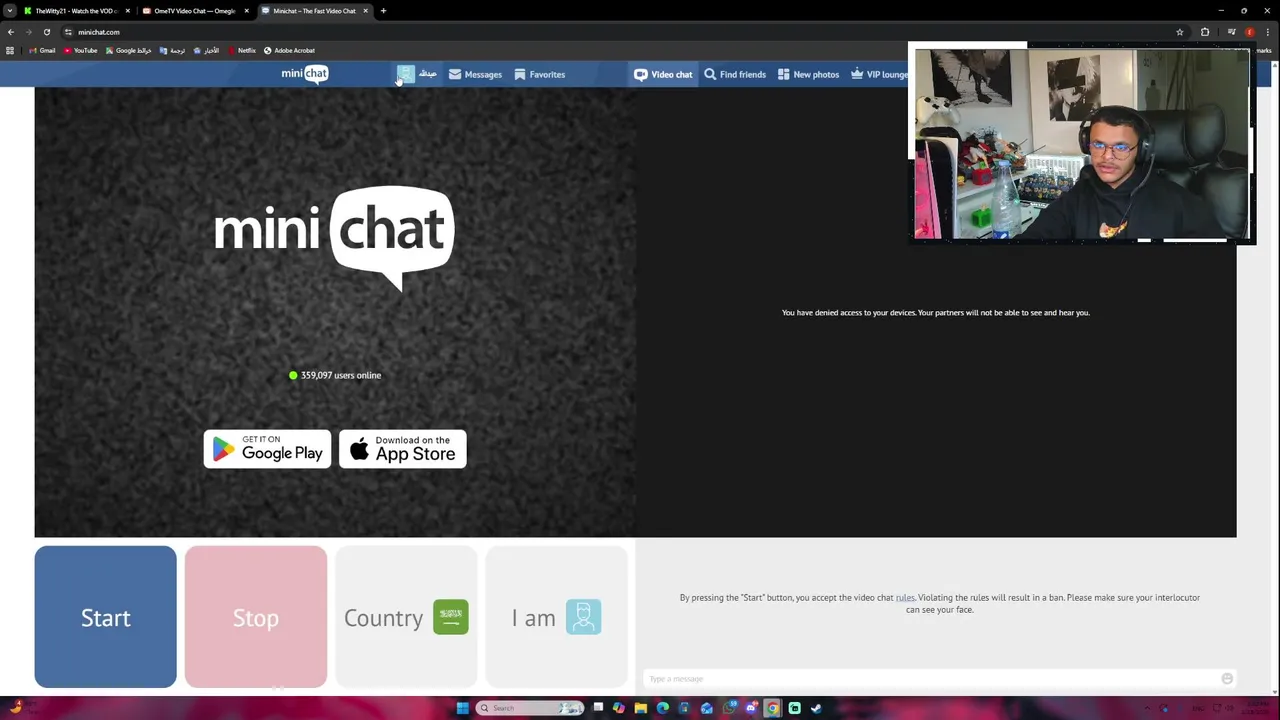
Task: View site information icon in address bar
Action: tap(68, 32)
